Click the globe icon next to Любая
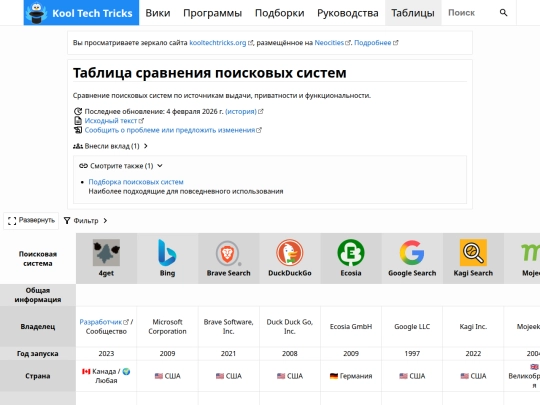Viewport: 540px width, 405px height. tap(126, 371)
